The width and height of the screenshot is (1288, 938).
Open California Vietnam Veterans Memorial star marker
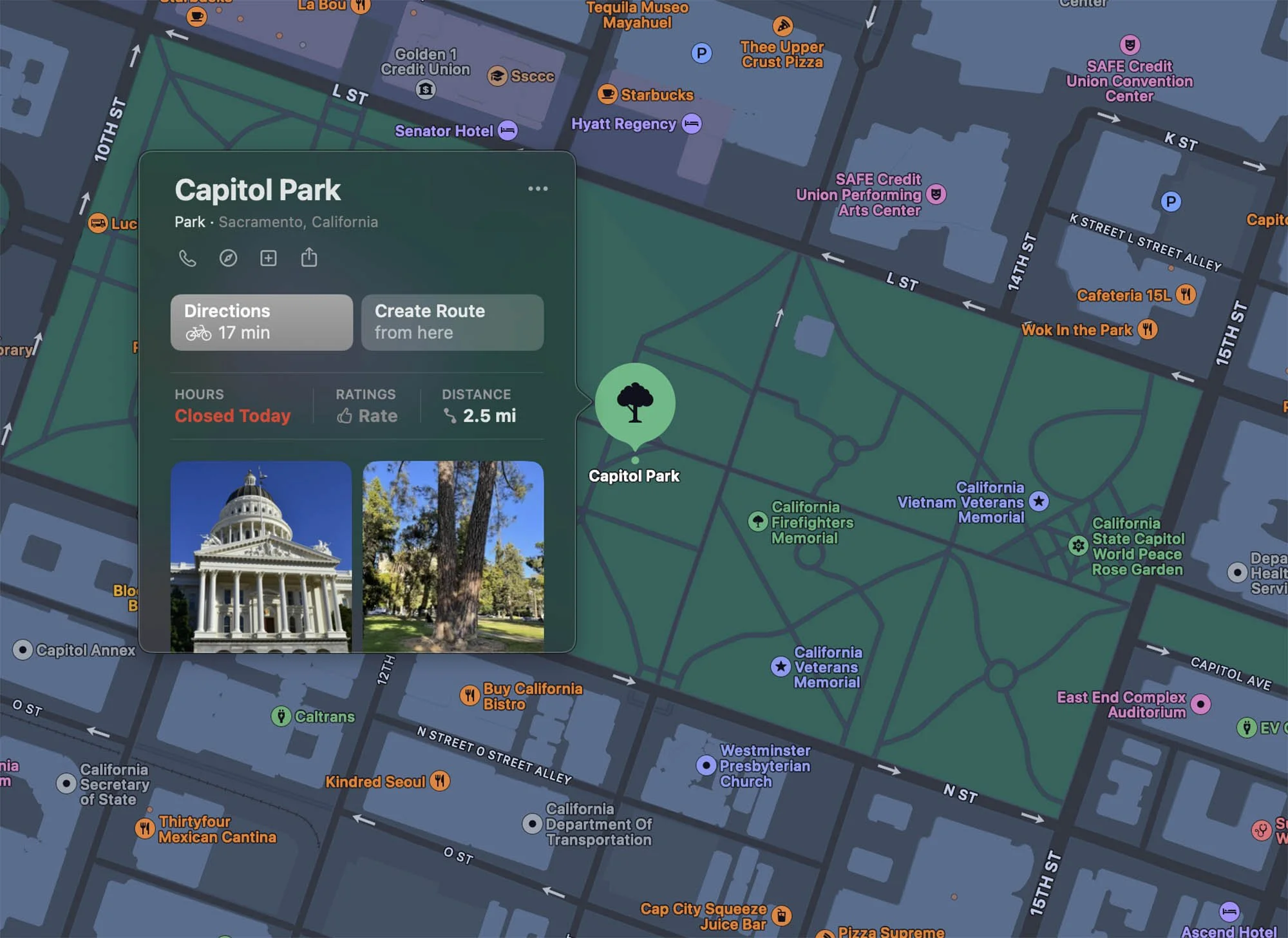coord(1039,501)
